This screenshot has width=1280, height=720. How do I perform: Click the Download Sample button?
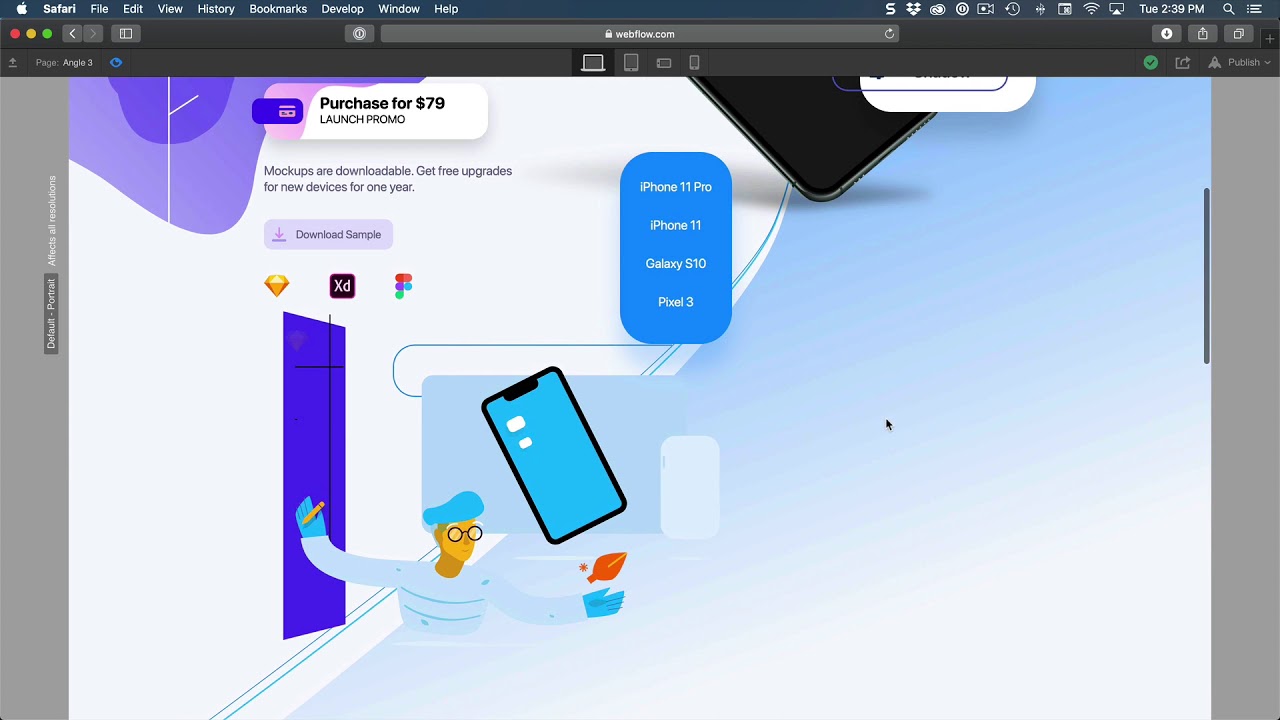click(x=328, y=234)
